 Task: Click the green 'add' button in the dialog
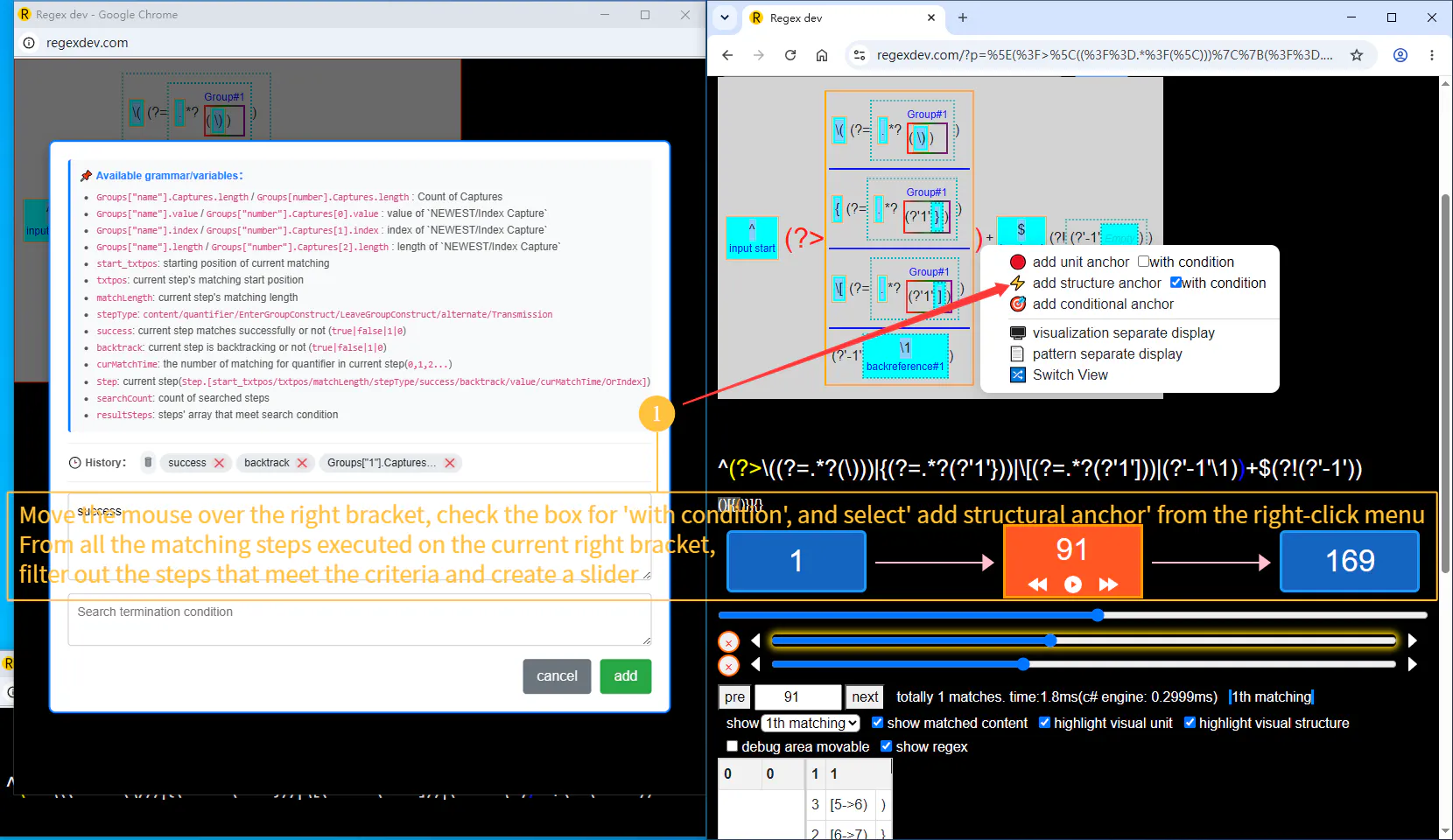[x=626, y=676]
